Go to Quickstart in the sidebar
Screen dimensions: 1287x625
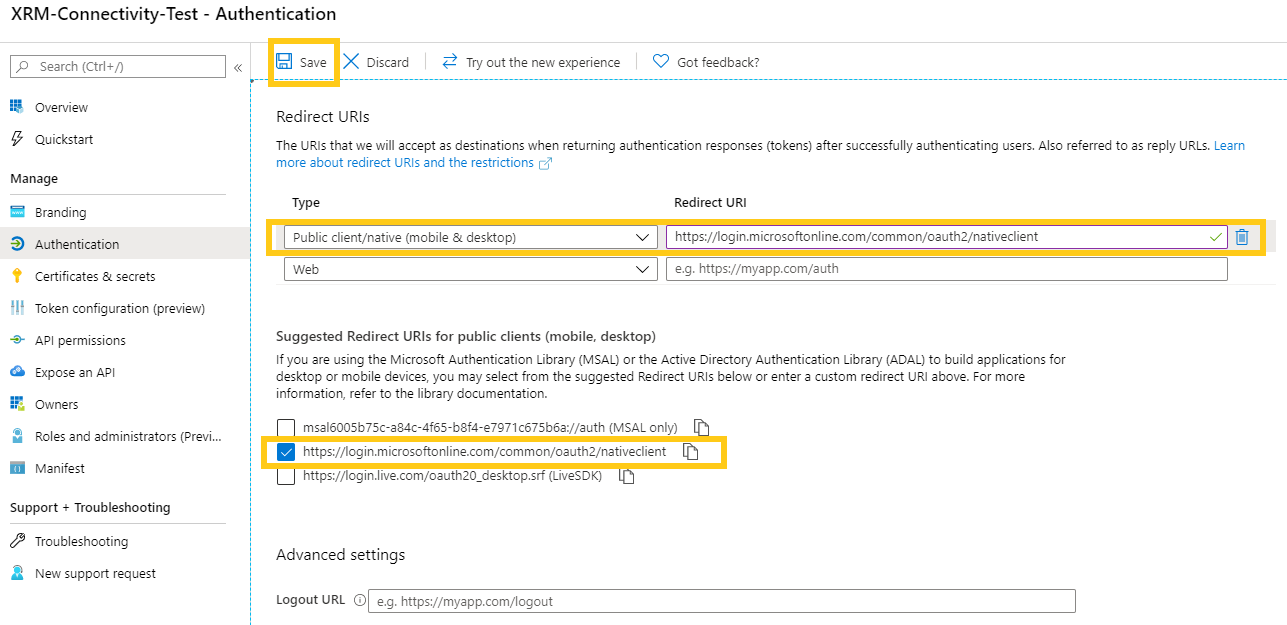(64, 139)
